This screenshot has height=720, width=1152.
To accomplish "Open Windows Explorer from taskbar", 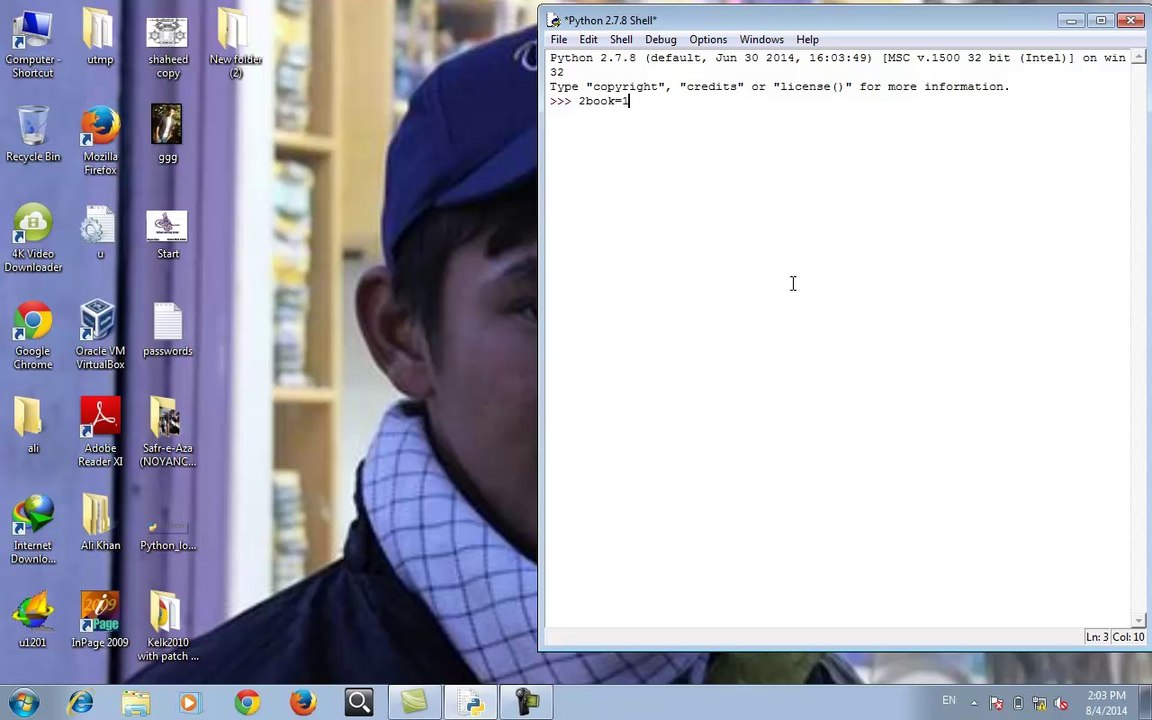I will [135, 703].
